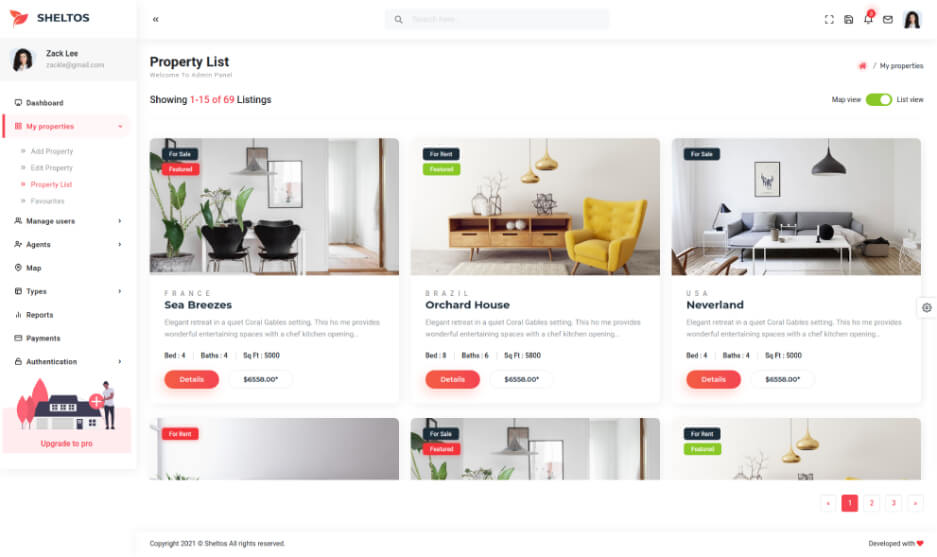Image resolution: width=937 pixels, height=557 pixels.
Task: Click Upgrade to pro link
Action: pyautogui.click(x=66, y=443)
